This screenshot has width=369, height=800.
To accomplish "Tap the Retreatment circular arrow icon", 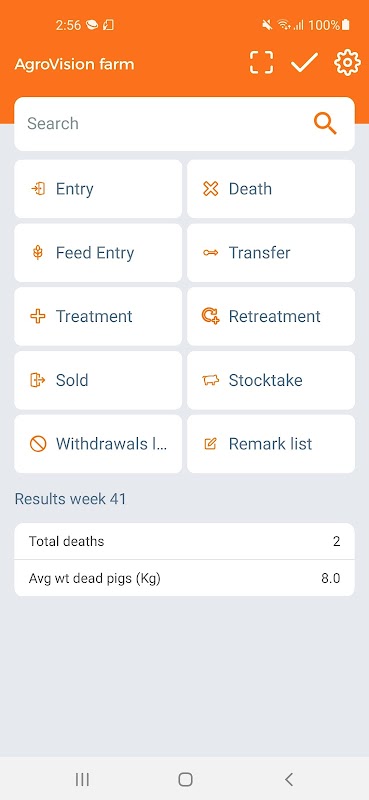I will click(210, 316).
